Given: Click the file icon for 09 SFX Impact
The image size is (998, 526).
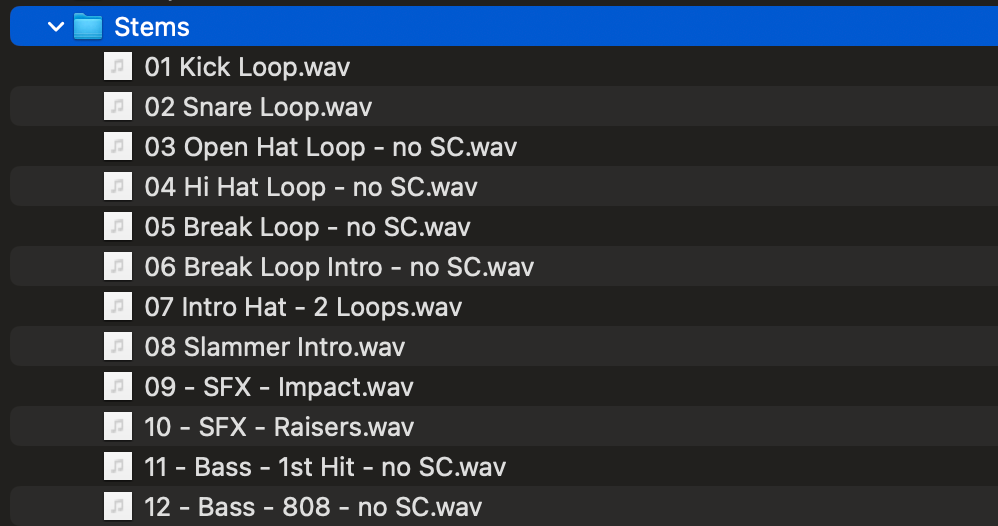Looking at the screenshot, I should click(x=118, y=387).
